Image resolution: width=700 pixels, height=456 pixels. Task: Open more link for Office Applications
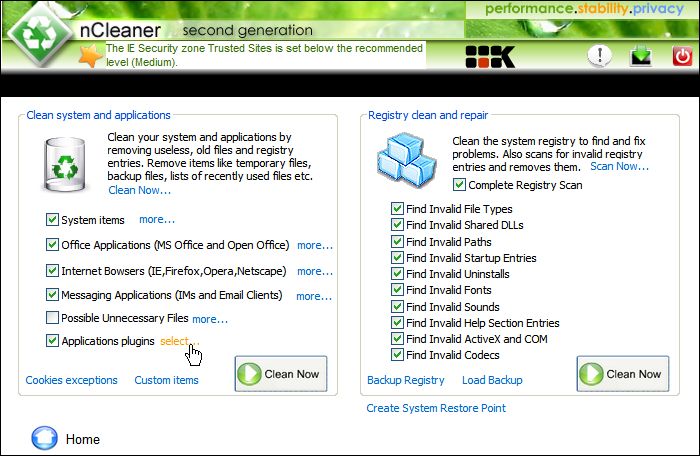315,245
